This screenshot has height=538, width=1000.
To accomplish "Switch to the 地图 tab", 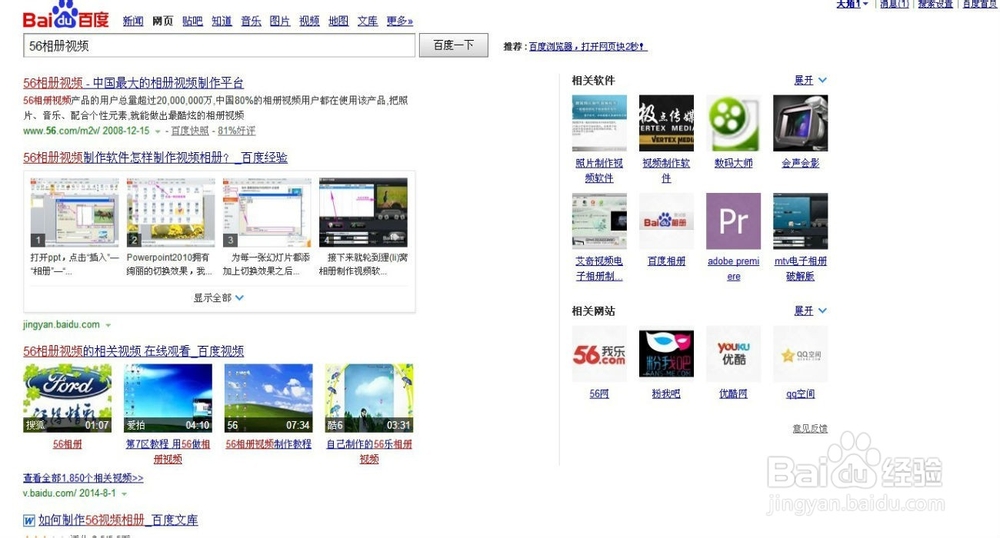I will point(339,21).
